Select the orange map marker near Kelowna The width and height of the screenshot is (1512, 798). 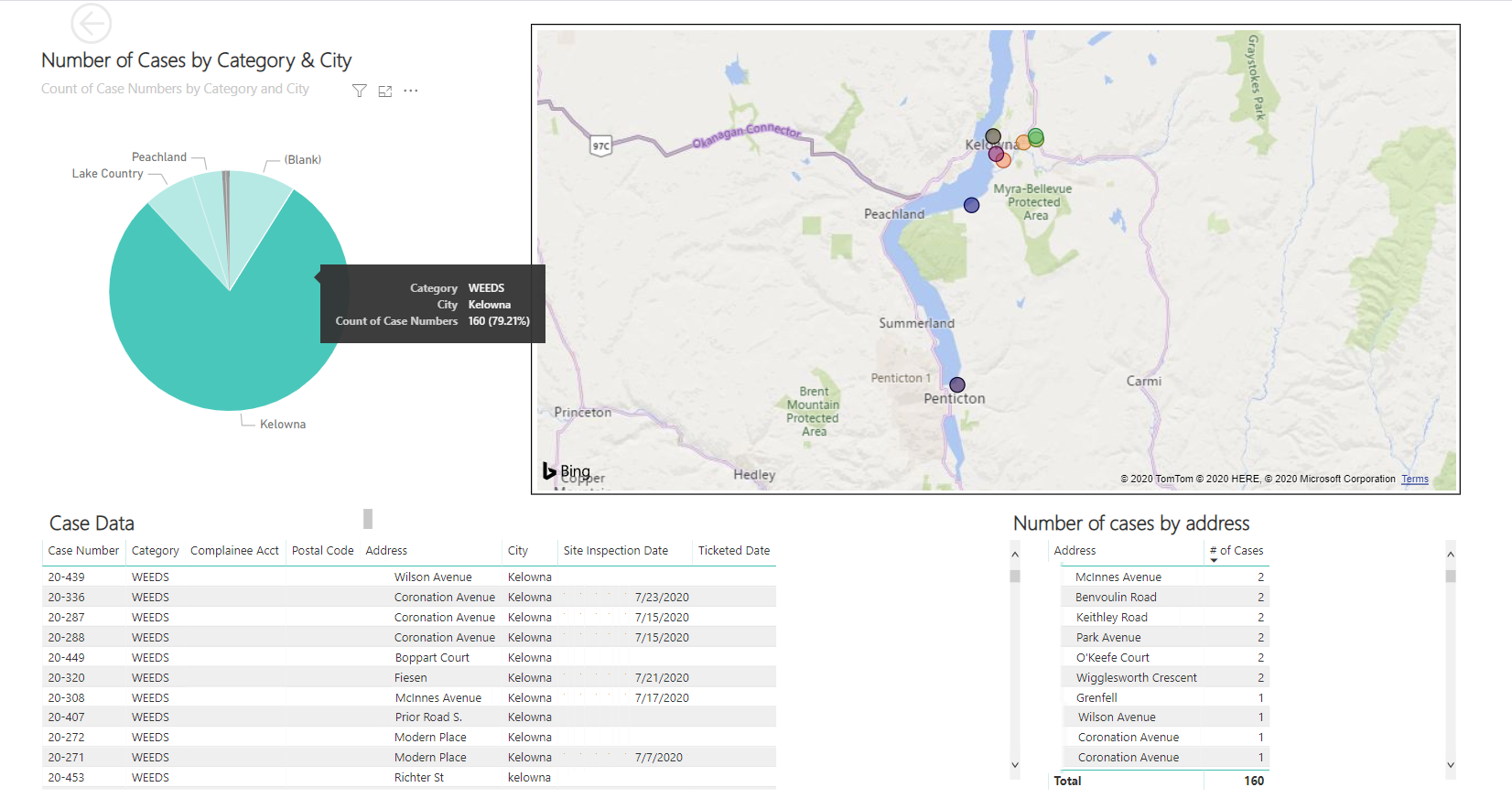[x=1023, y=143]
